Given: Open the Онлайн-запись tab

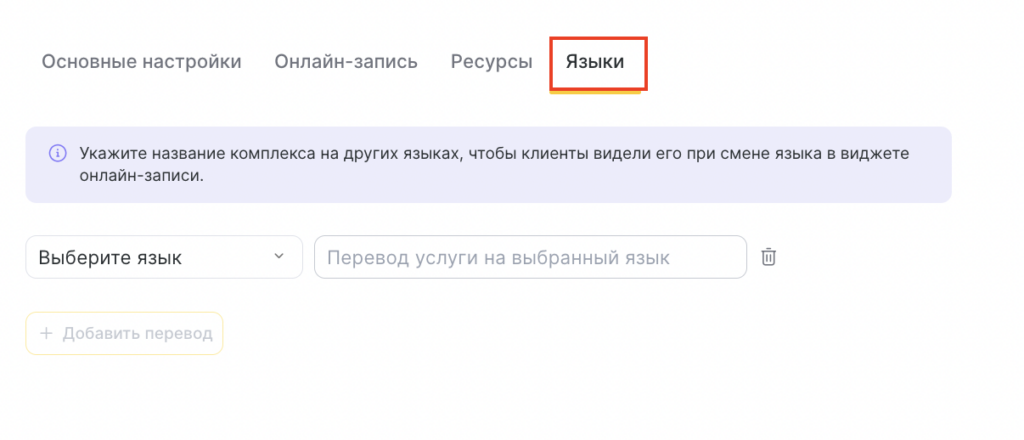Looking at the screenshot, I should tap(346, 61).
